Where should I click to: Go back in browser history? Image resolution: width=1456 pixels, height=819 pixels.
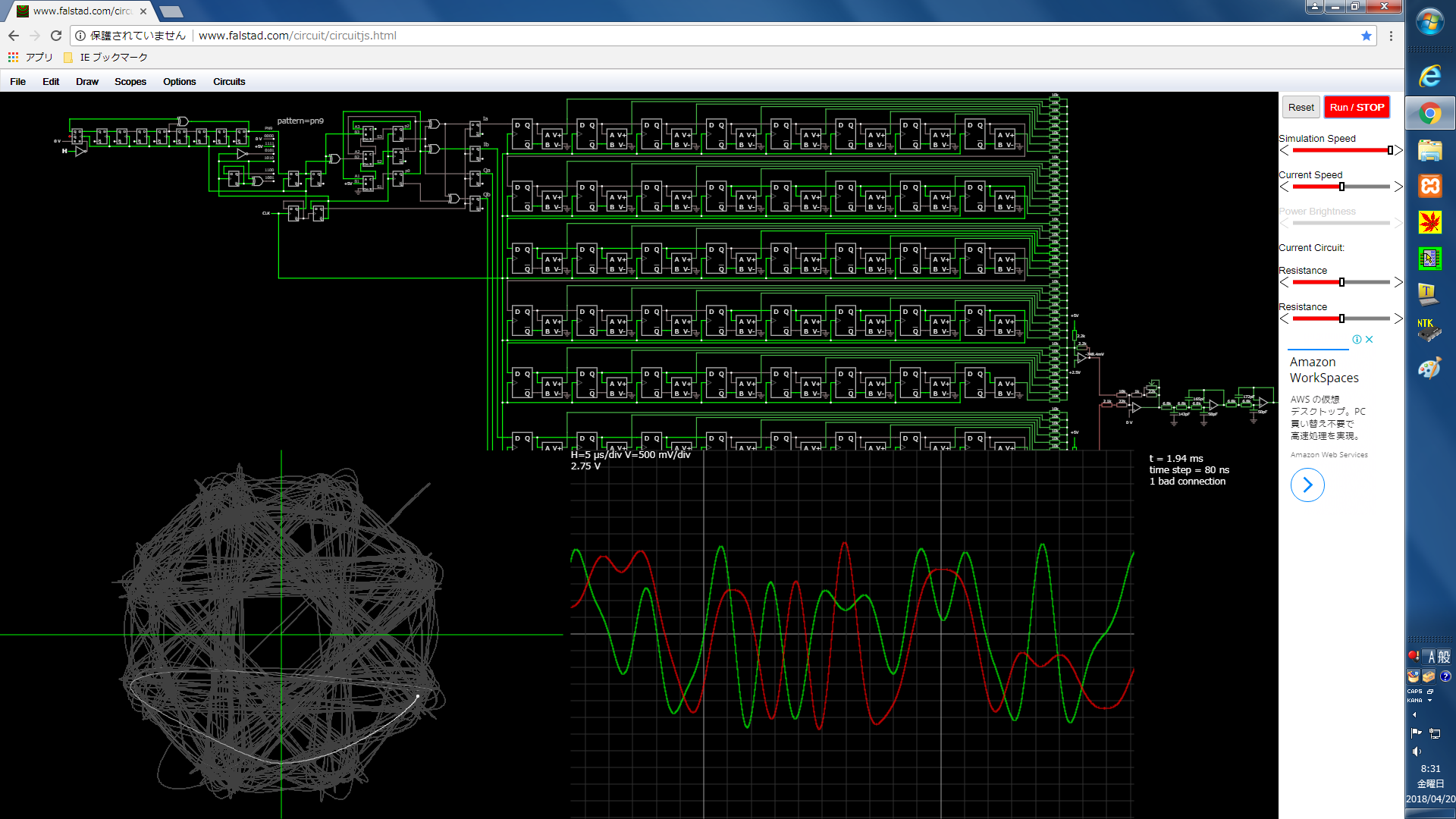[14, 36]
